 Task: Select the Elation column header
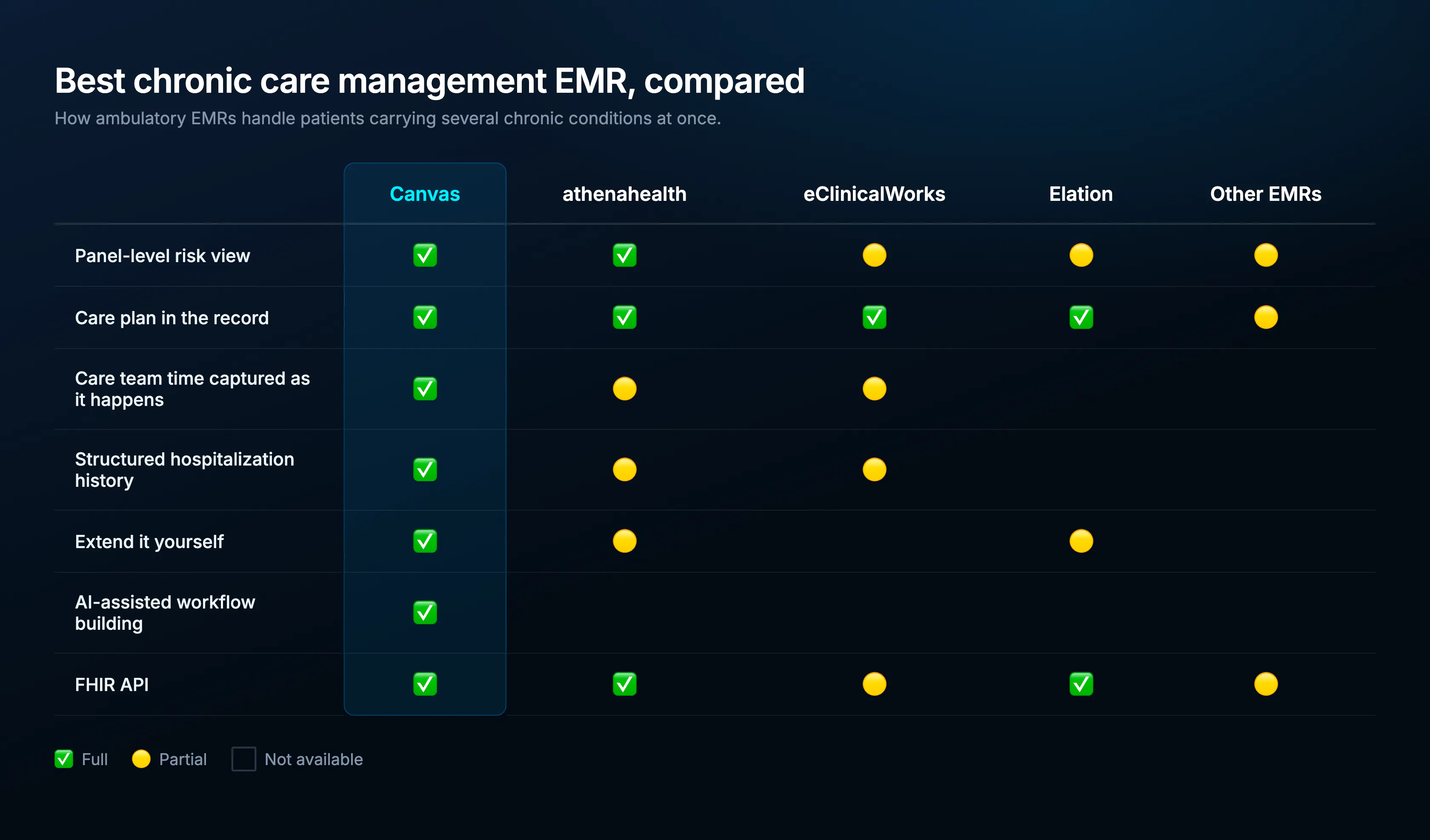coord(1081,194)
